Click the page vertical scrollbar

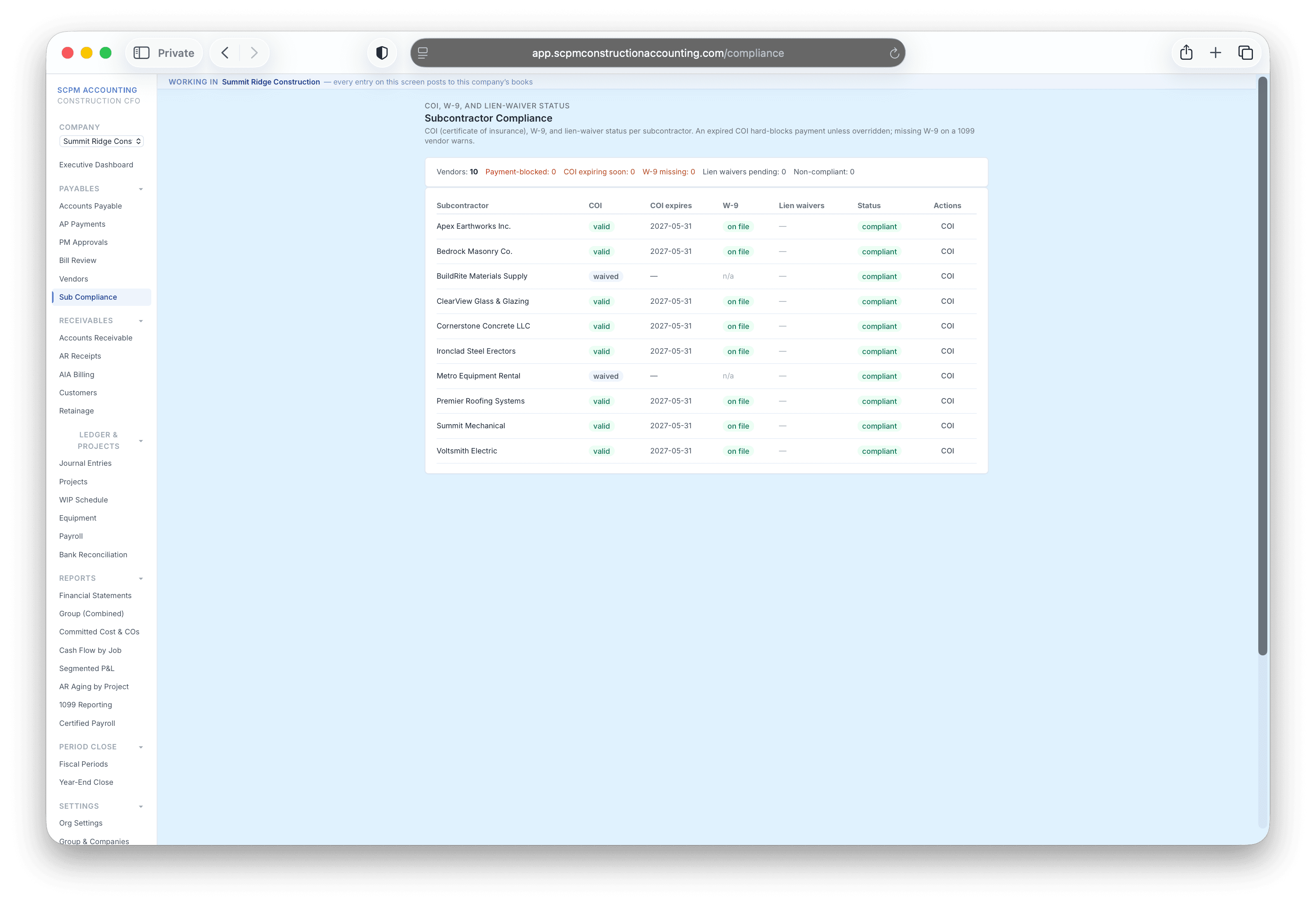tap(1263, 366)
